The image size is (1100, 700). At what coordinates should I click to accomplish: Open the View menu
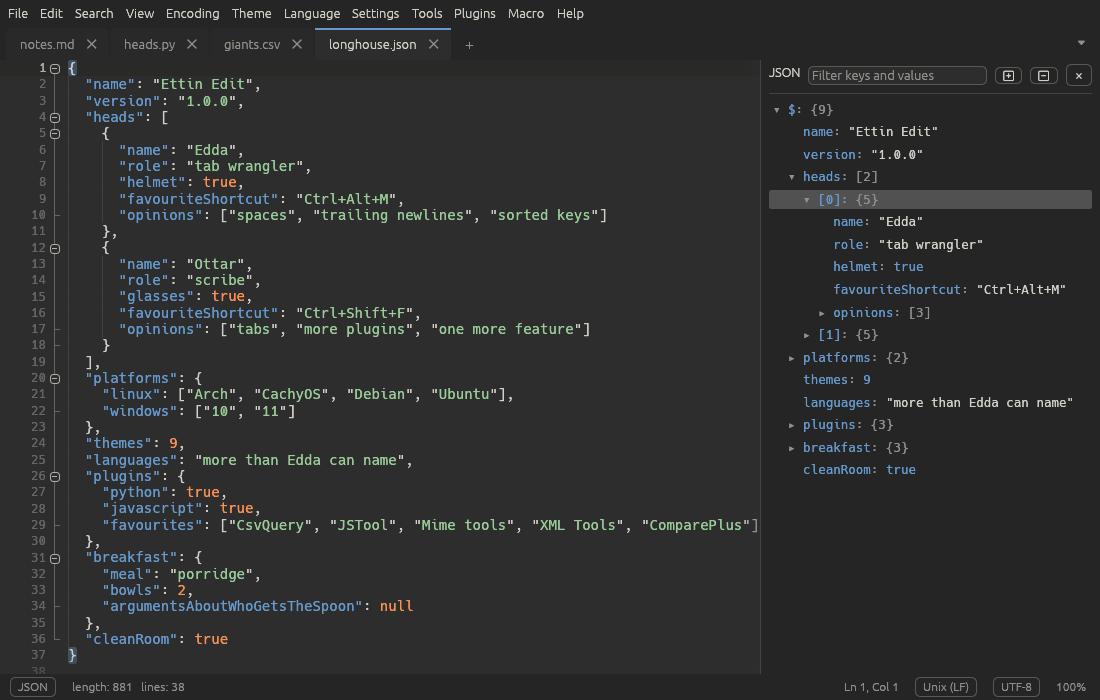[x=140, y=13]
